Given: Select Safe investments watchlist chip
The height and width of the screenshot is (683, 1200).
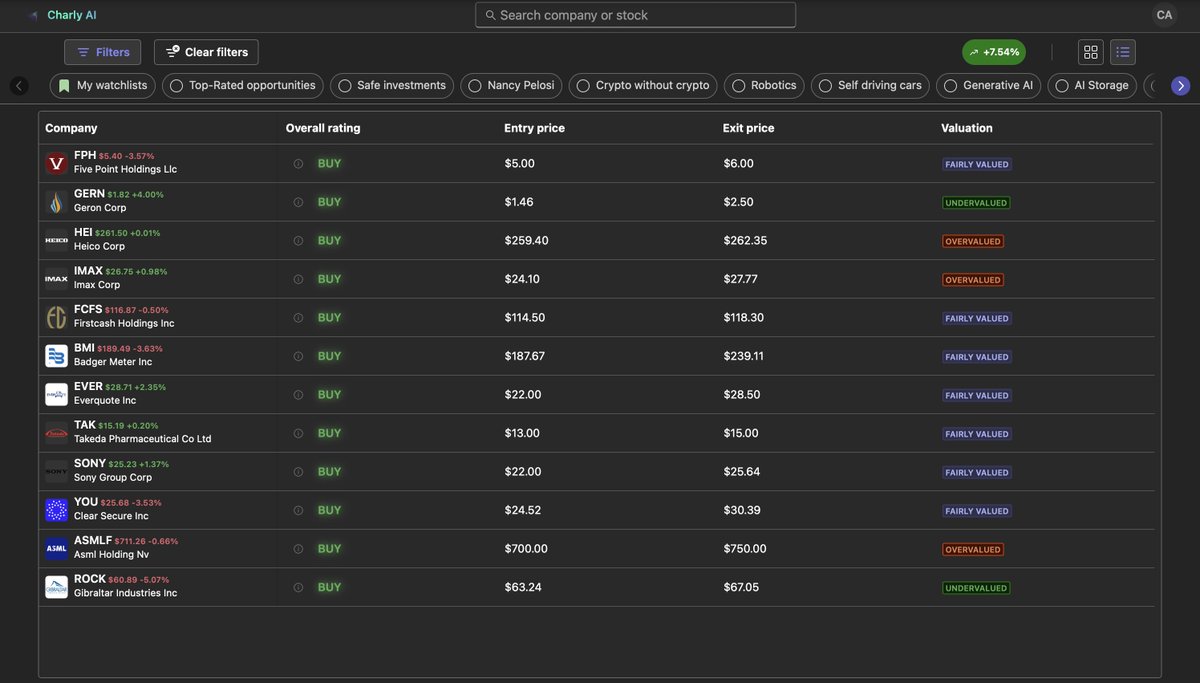Looking at the screenshot, I should pos(392,85).
